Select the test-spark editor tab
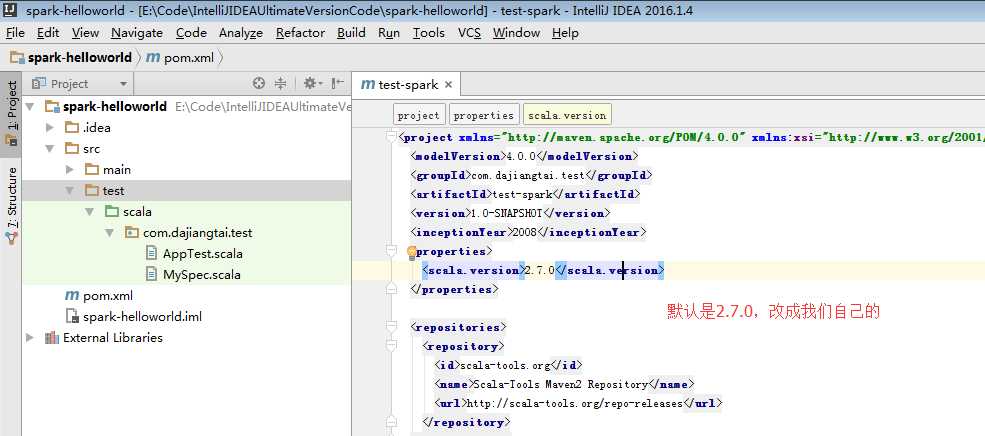985x436 pixels. coord(406,84)
